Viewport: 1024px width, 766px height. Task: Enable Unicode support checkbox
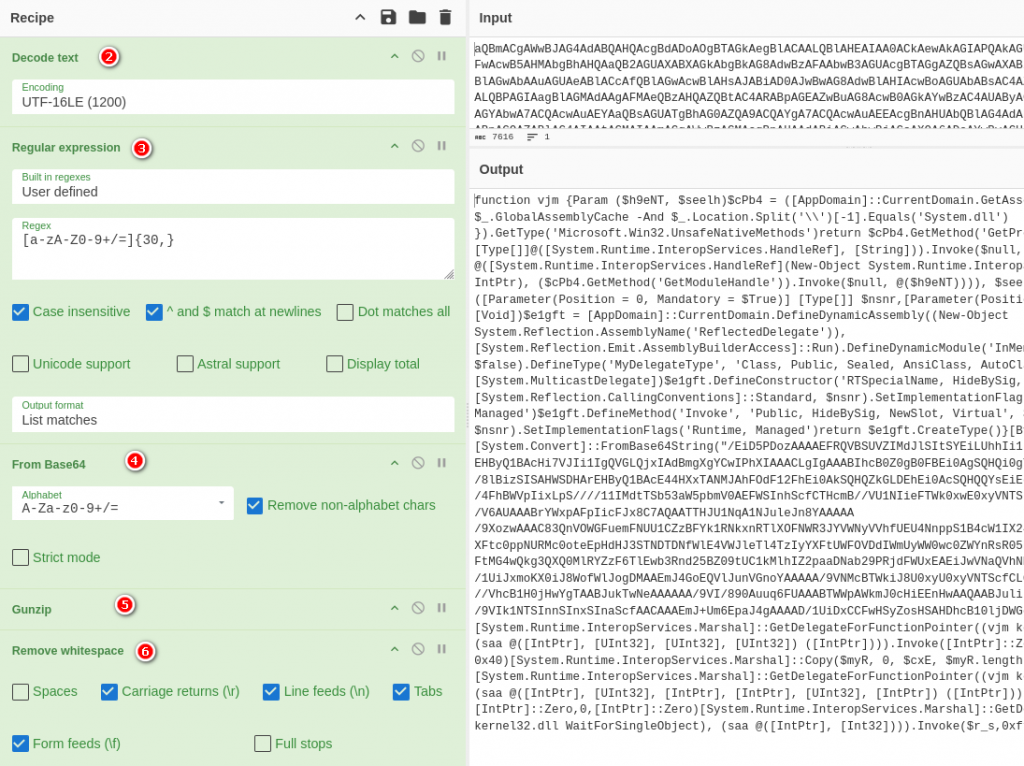20,364
